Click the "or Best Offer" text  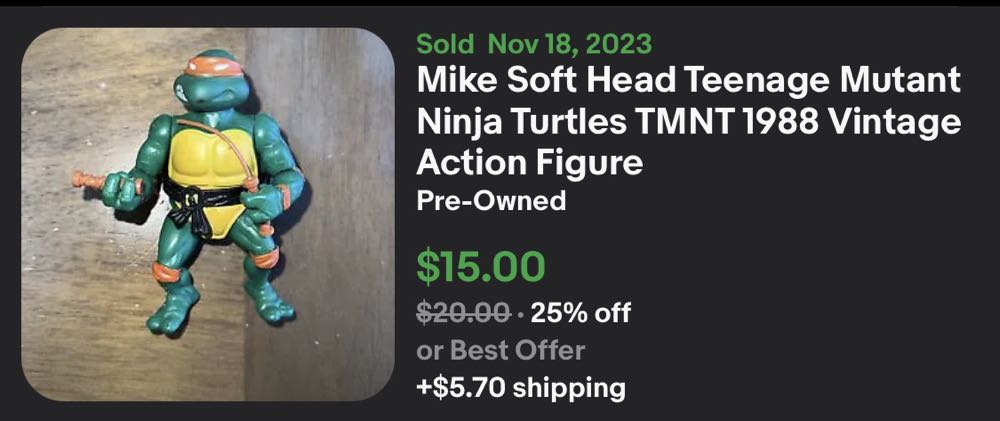pyautogui.click(x=500, y=350)
